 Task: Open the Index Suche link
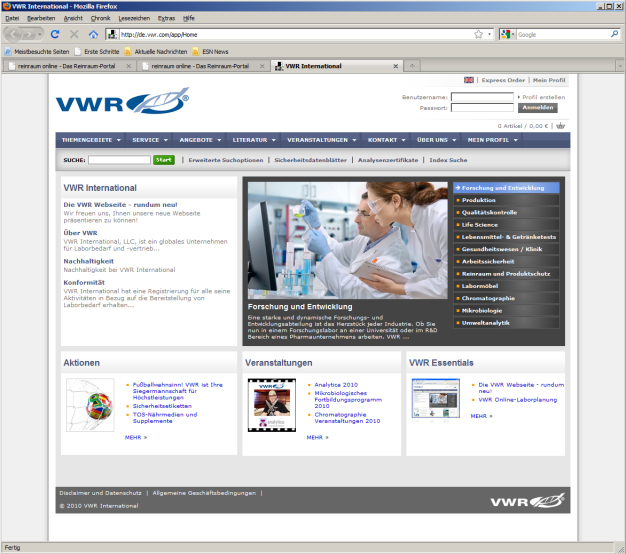point(448,160)
